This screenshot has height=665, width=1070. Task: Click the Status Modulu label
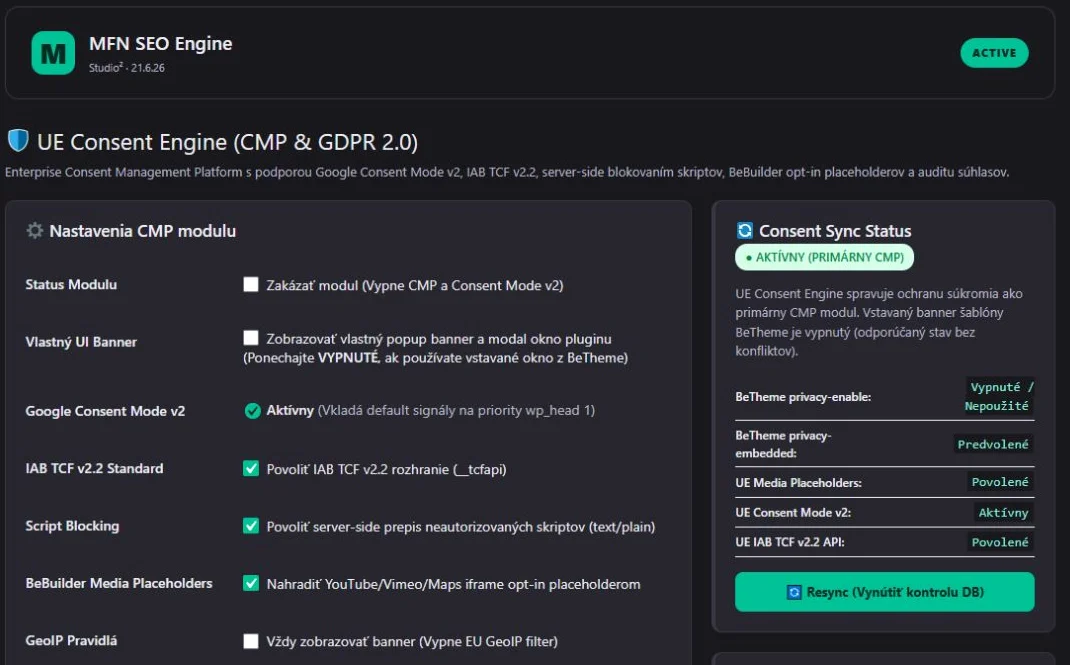(x=71, y=284)
